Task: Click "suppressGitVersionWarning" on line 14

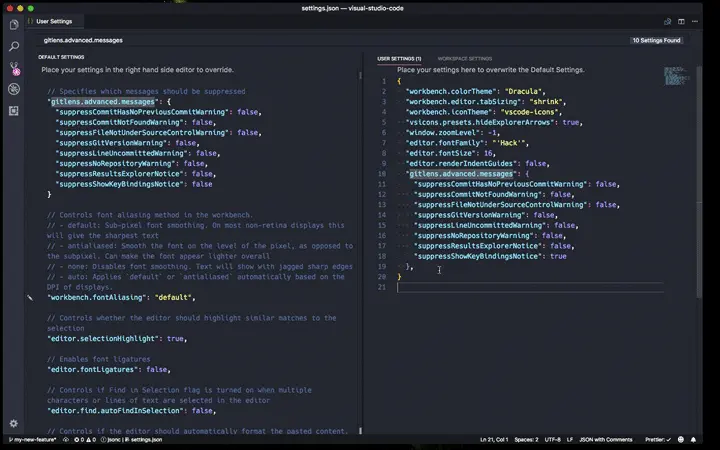Action: coord(469,215)
